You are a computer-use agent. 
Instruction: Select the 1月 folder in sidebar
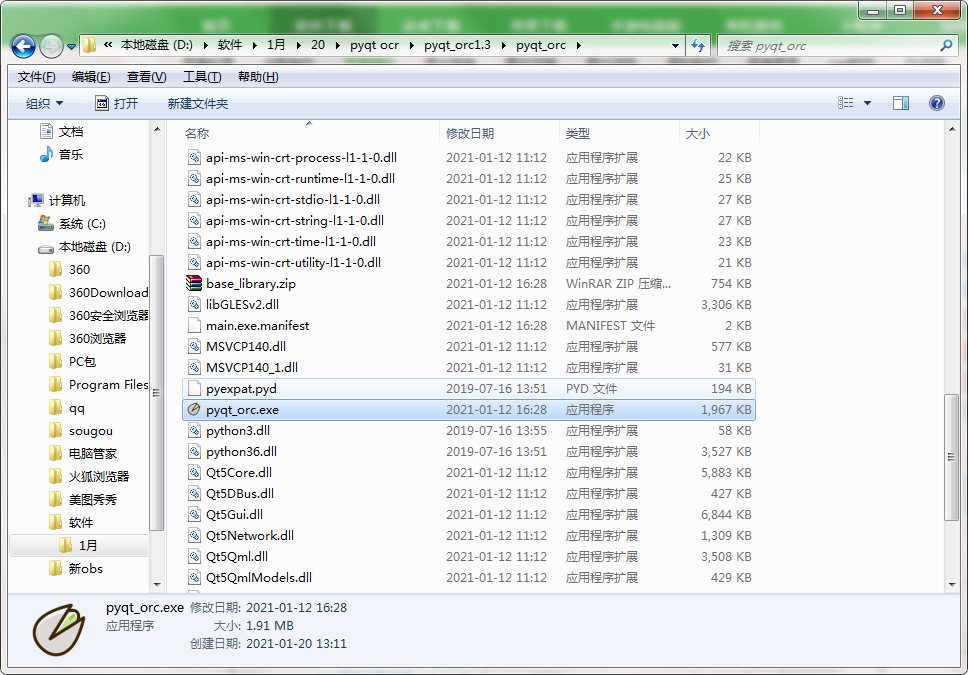point(88,545)
